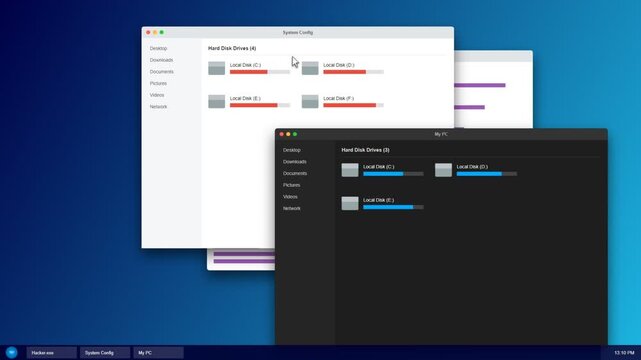Click Local Disk (C:) label in My PC

(379, 167)
